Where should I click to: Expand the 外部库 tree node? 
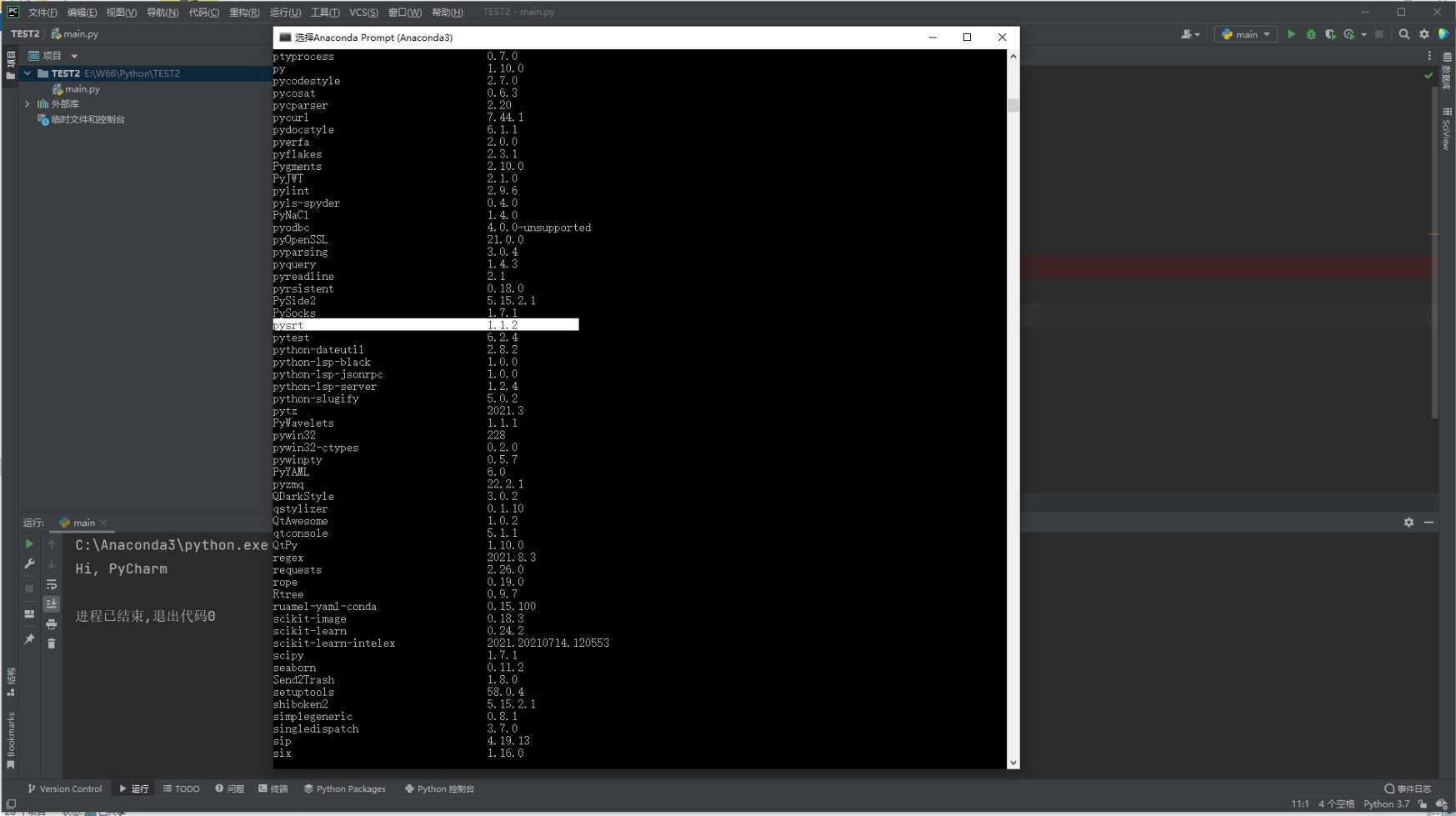pos(26,103)
